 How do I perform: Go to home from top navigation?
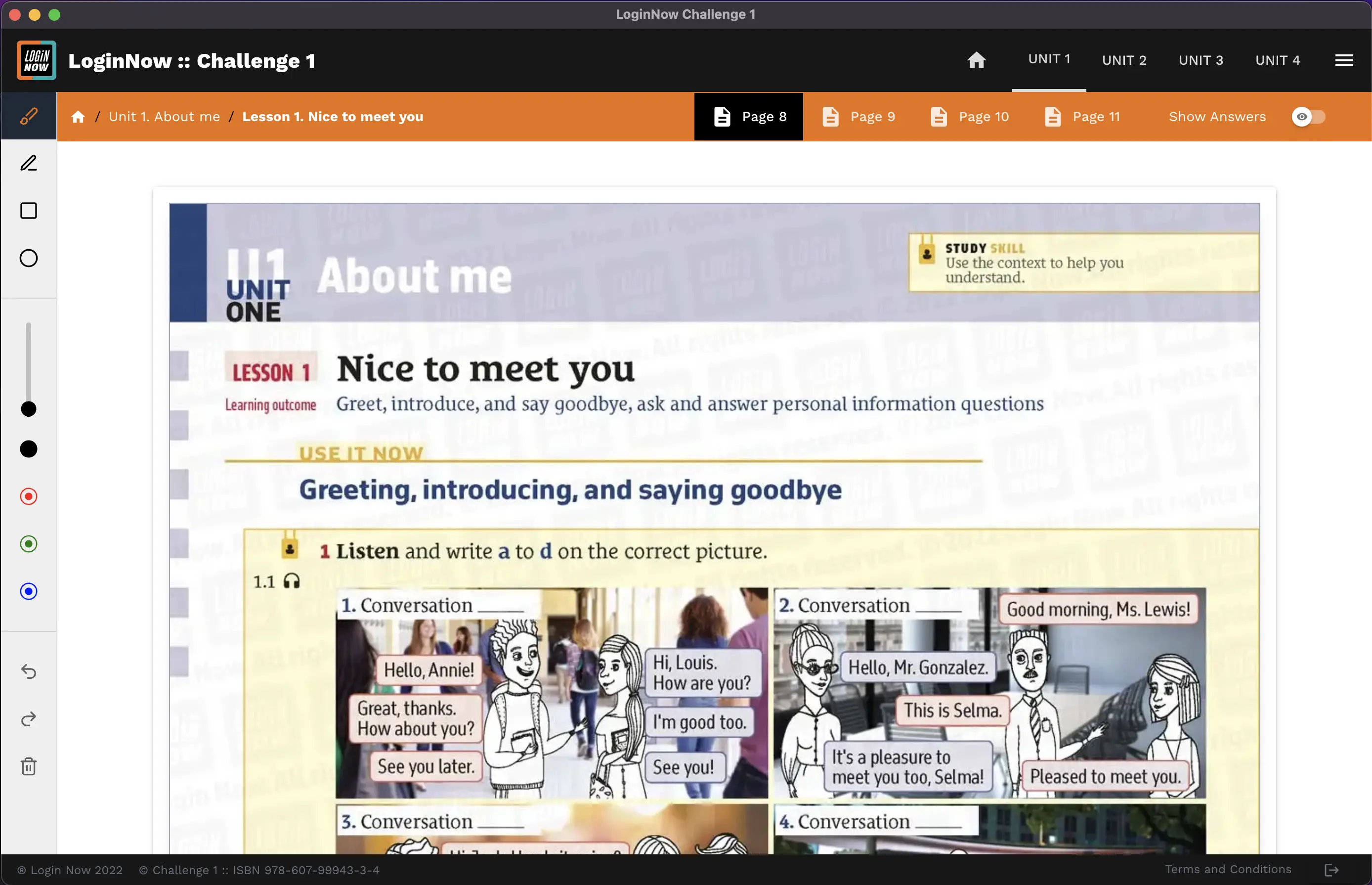pyautogui.click(x=976, y=60)
